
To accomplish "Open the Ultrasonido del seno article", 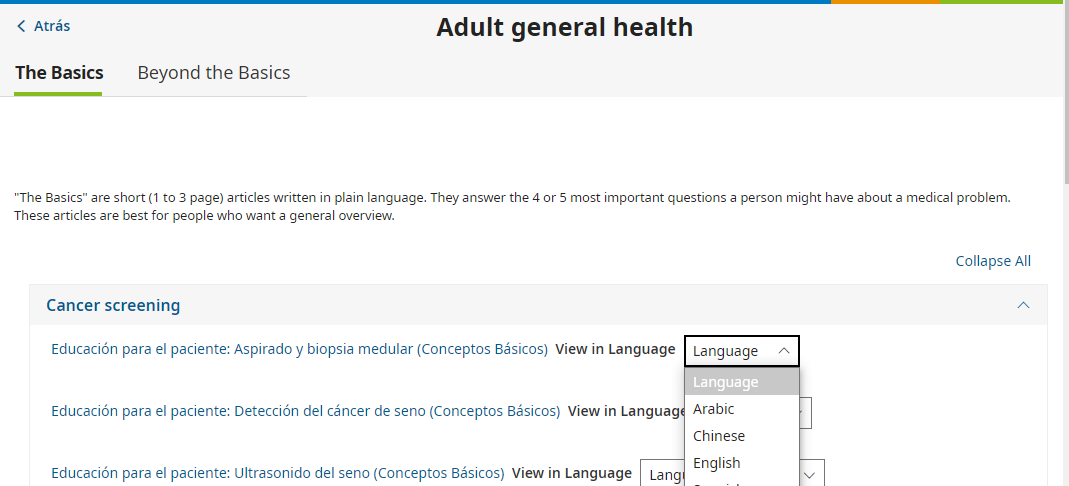I will tap(278, 473).
